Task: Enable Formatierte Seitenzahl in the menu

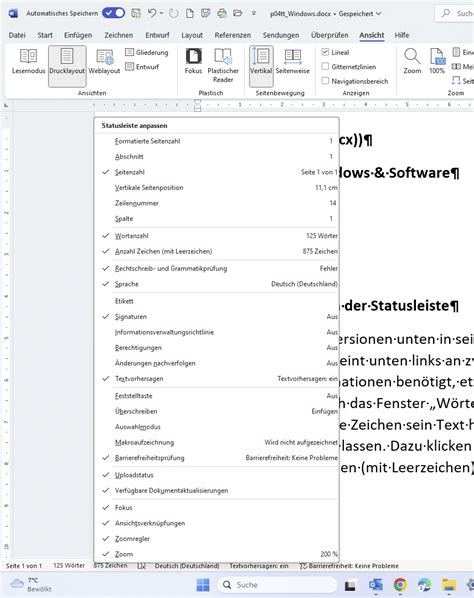Action: 216,141
